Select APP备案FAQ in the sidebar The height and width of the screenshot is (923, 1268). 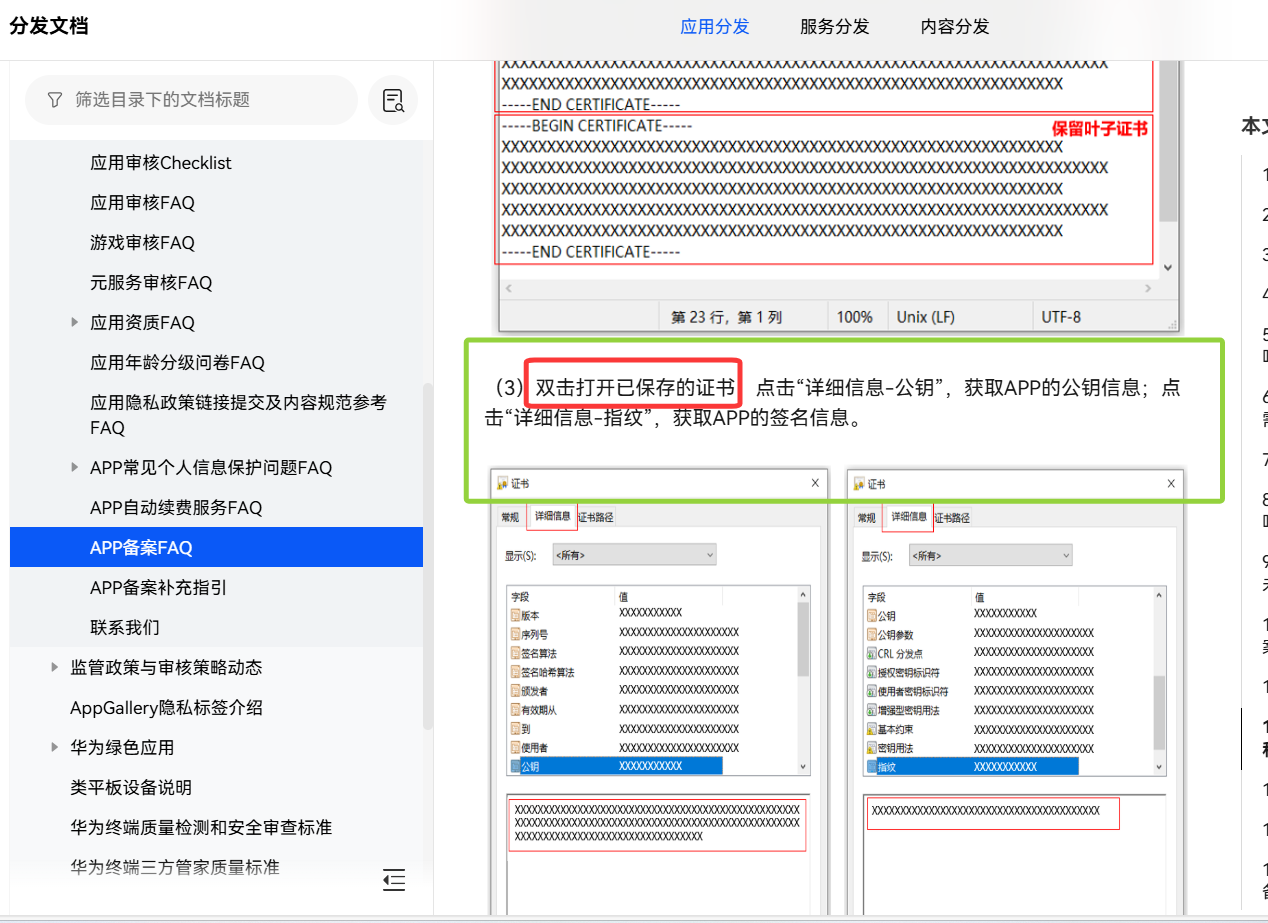pyautogui.click(x=141, y=548)
